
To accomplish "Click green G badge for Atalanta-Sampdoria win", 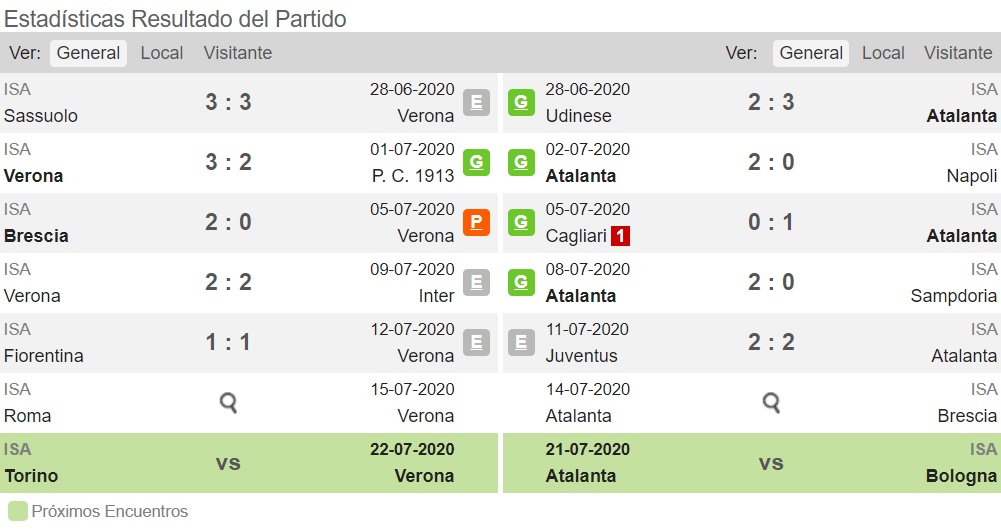I will (x=522, y=282).
